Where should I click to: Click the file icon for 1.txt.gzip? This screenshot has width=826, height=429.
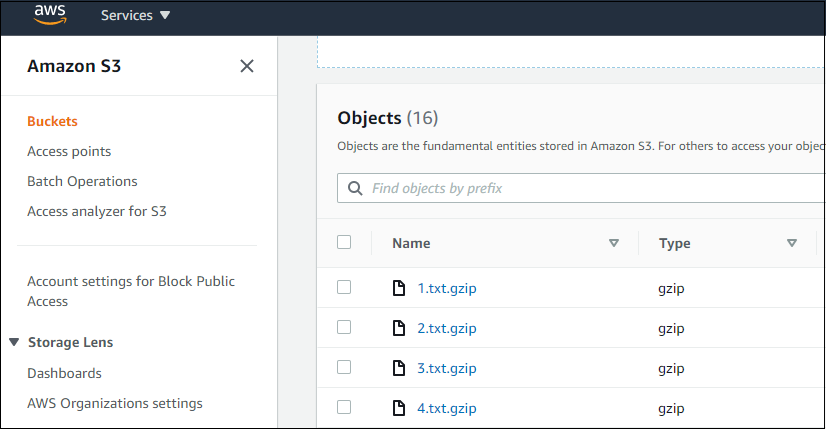tap(399, 288)
